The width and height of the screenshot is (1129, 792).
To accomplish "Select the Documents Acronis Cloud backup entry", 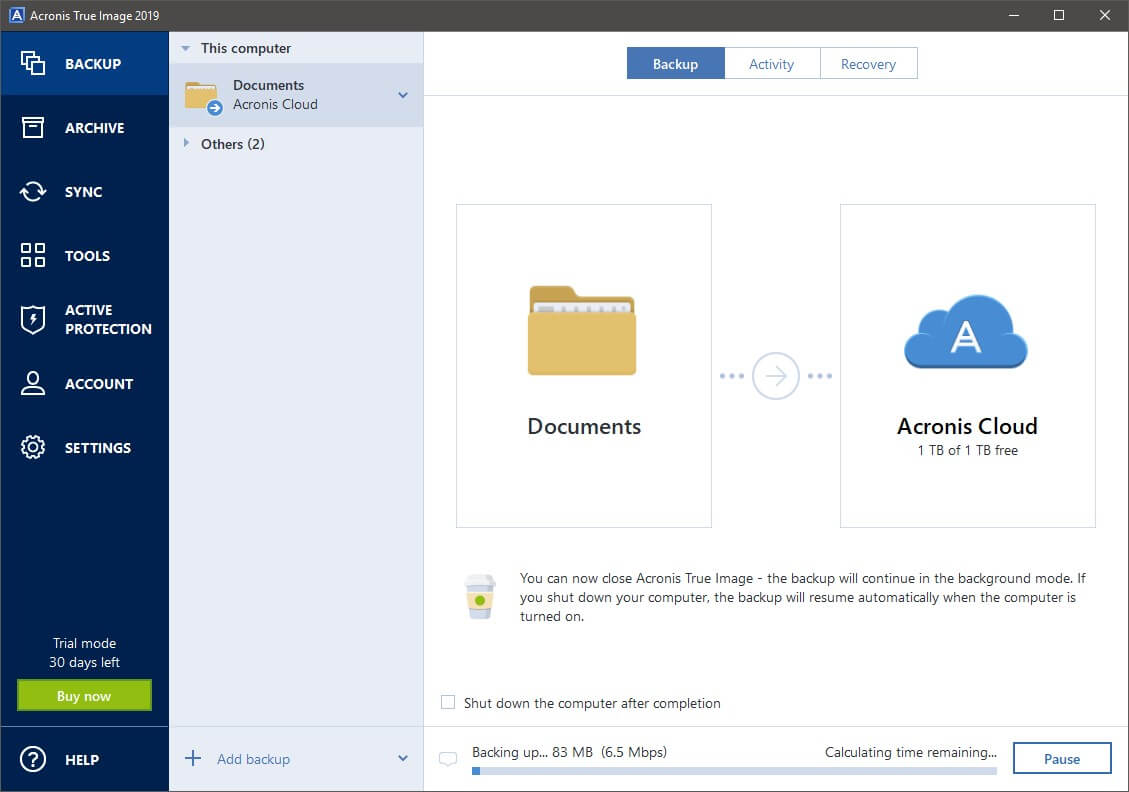I will 296,95.
